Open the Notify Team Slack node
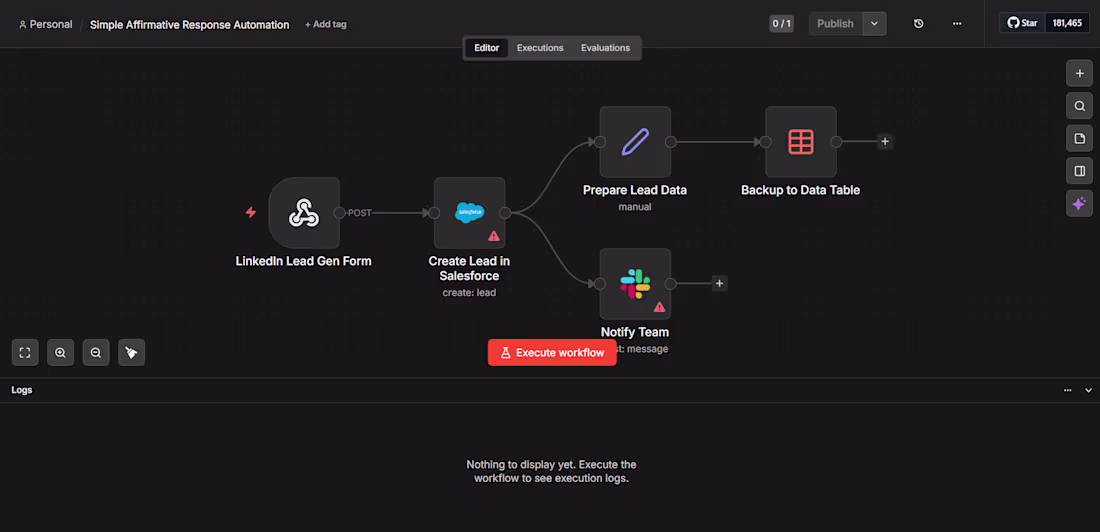1100x532 pixels. click(635, 284)
